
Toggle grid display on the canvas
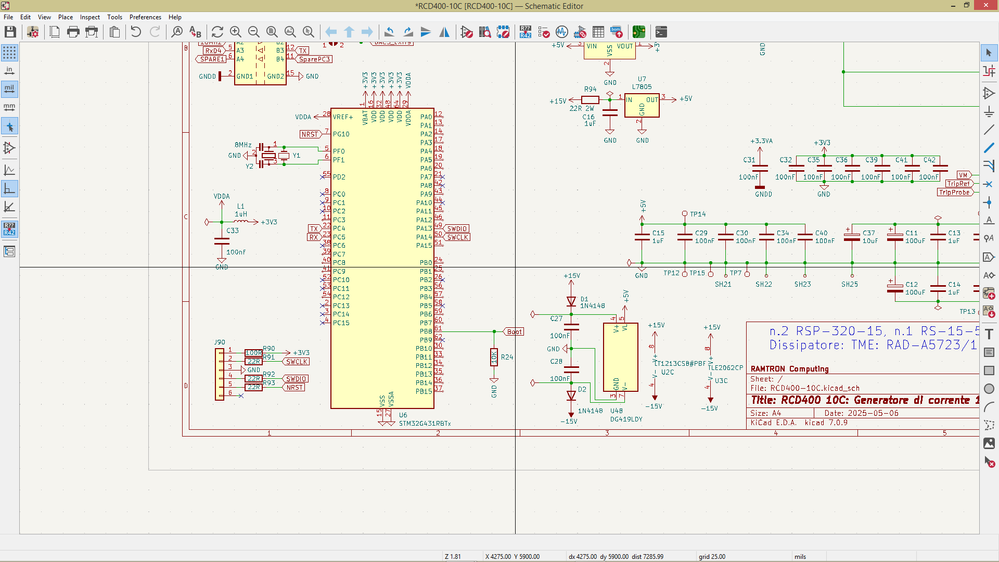coord(10,52)
